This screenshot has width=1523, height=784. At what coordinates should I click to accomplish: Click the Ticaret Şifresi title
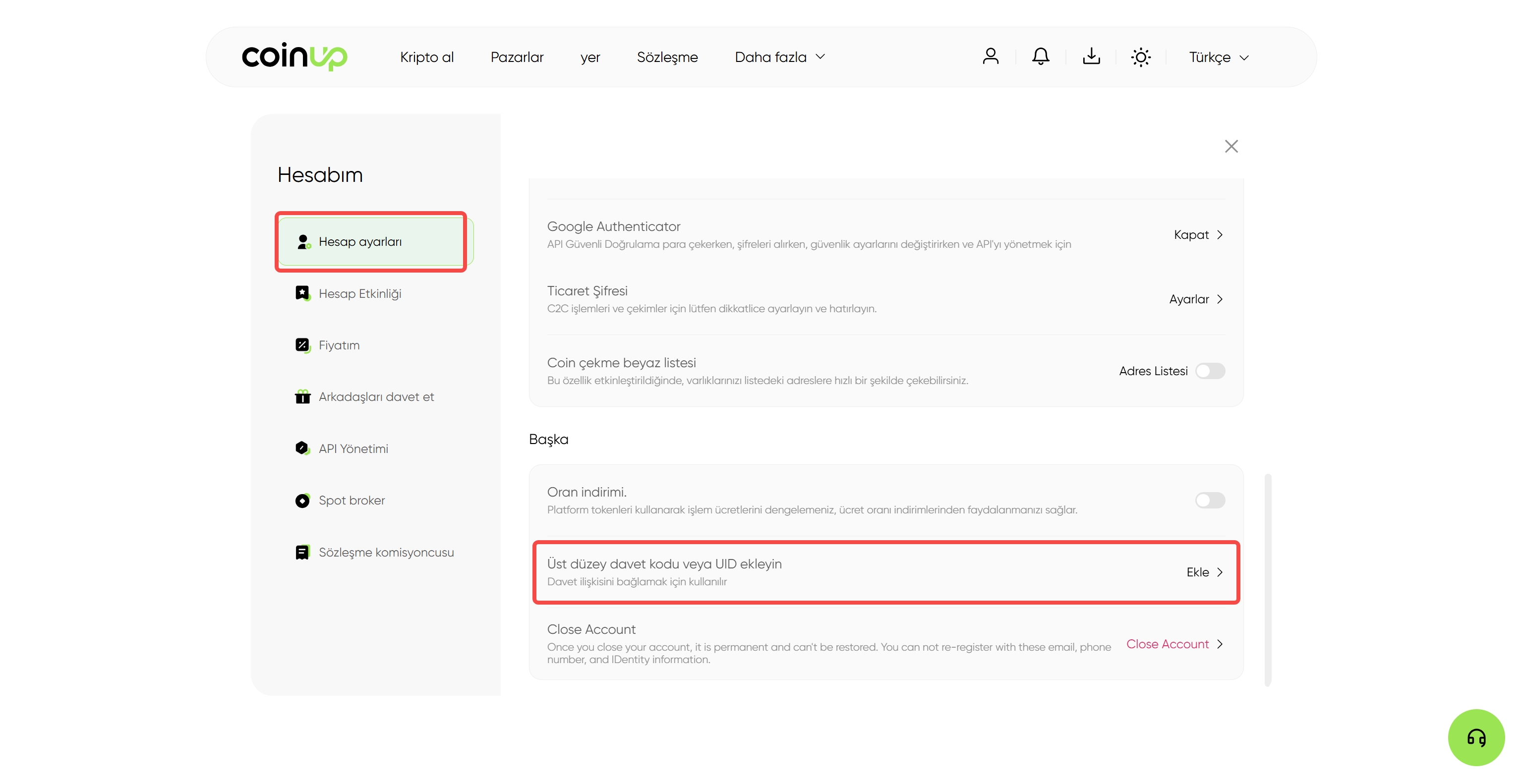click(586, 291)
